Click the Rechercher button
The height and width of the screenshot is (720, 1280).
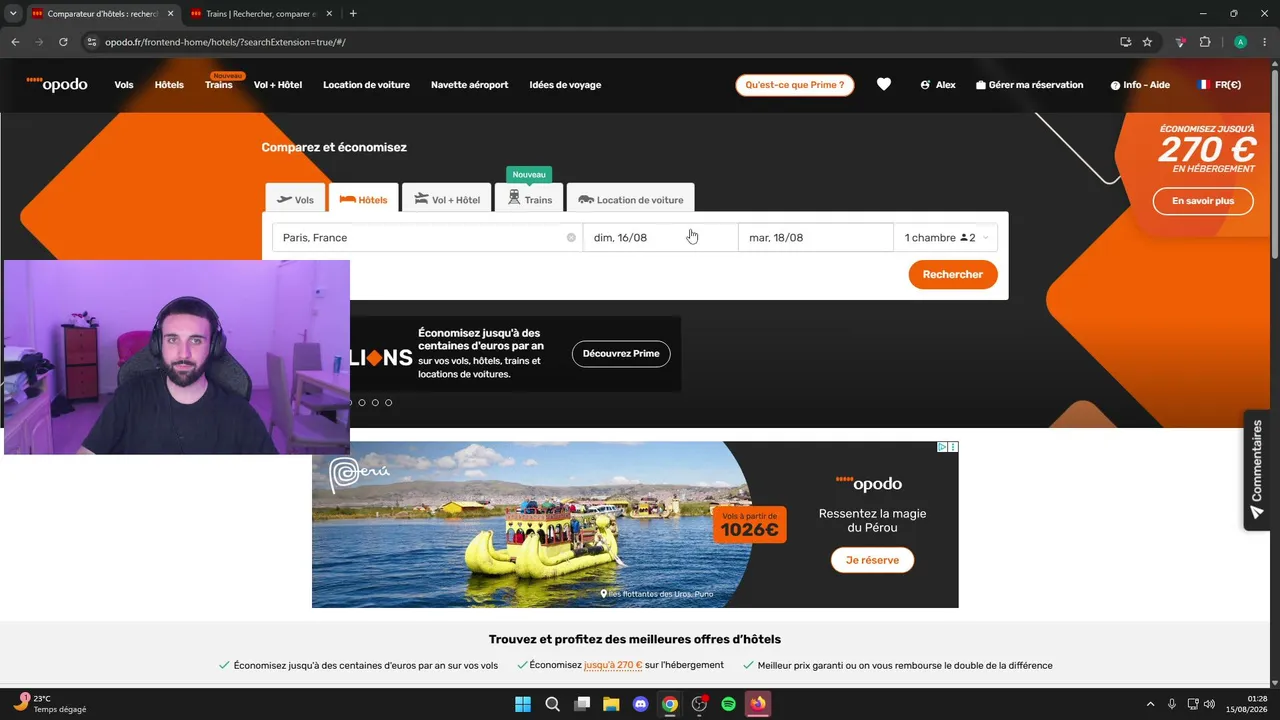(953, 274)
